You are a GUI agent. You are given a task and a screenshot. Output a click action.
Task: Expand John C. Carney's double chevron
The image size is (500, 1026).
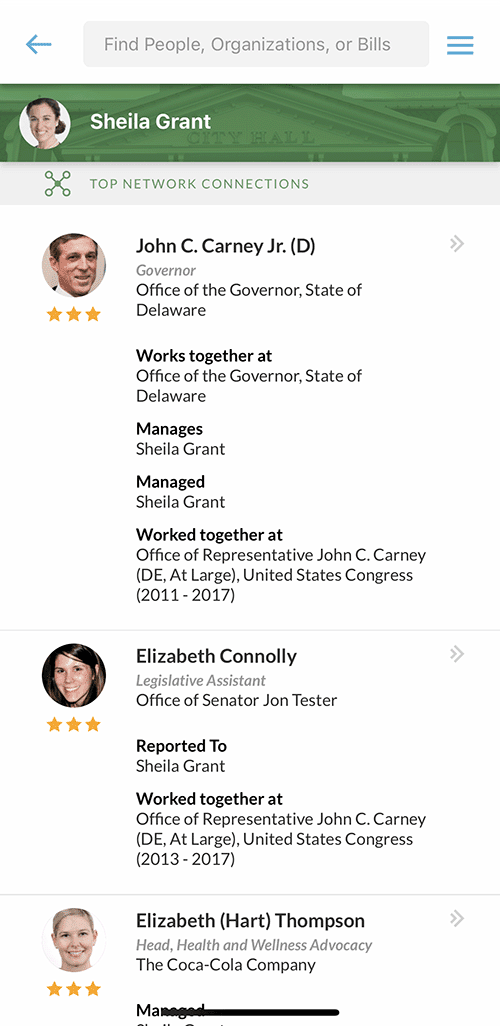(x=457, y=244)
